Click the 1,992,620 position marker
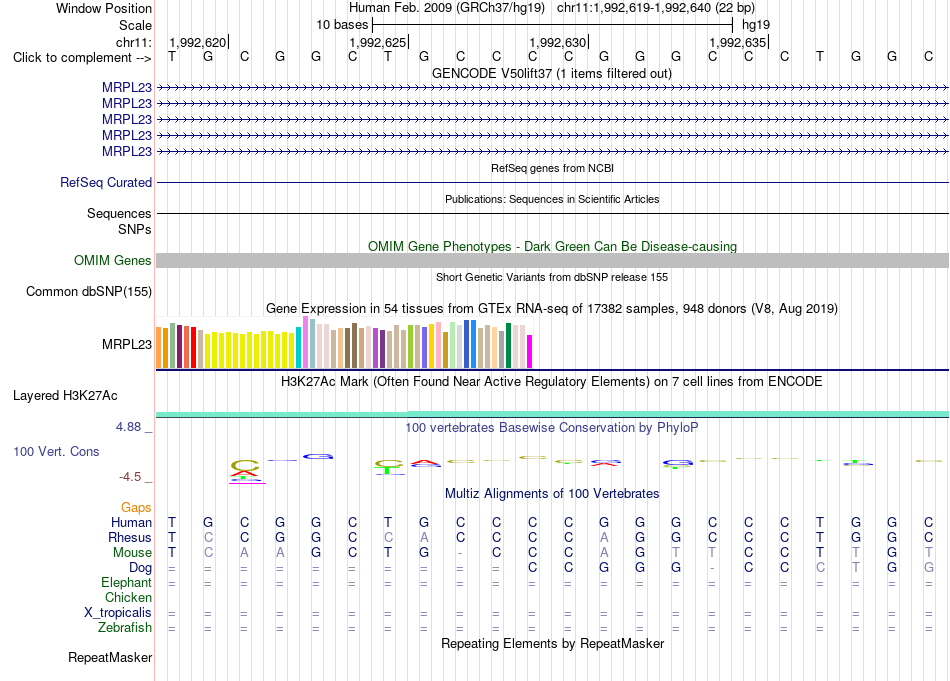This screenshot has width=950, height=681. tap(198, 42)
